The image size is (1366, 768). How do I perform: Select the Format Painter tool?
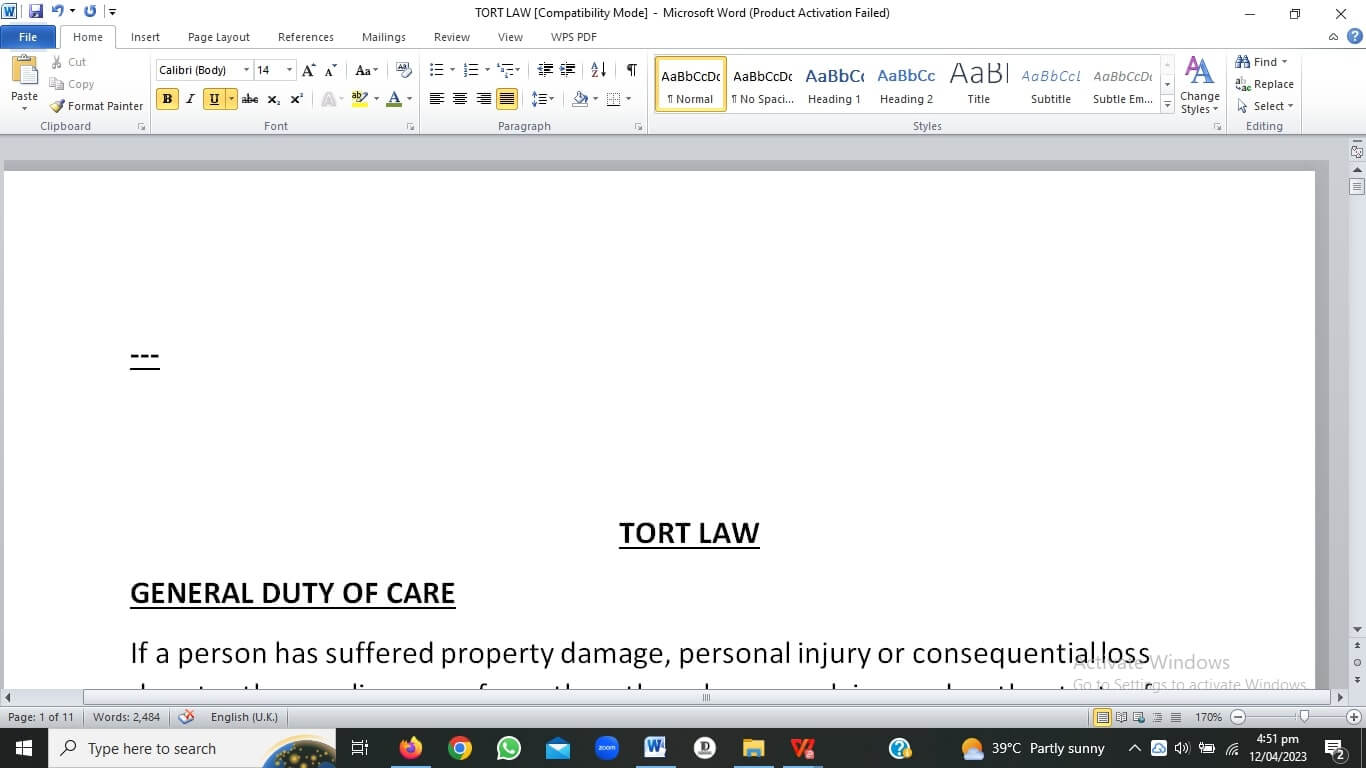(x=96, y=106)
